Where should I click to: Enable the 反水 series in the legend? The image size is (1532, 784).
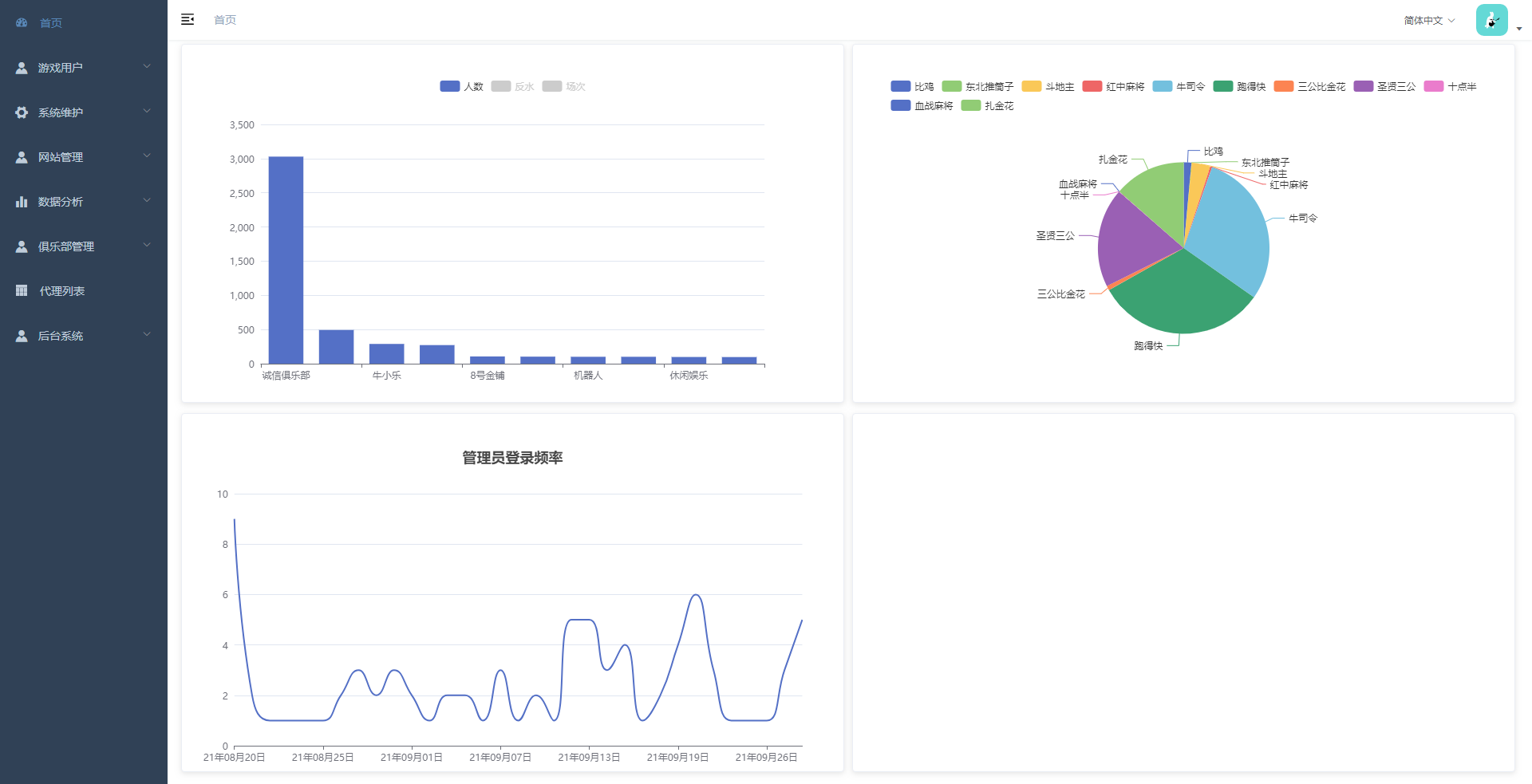[x=501, y=86]
